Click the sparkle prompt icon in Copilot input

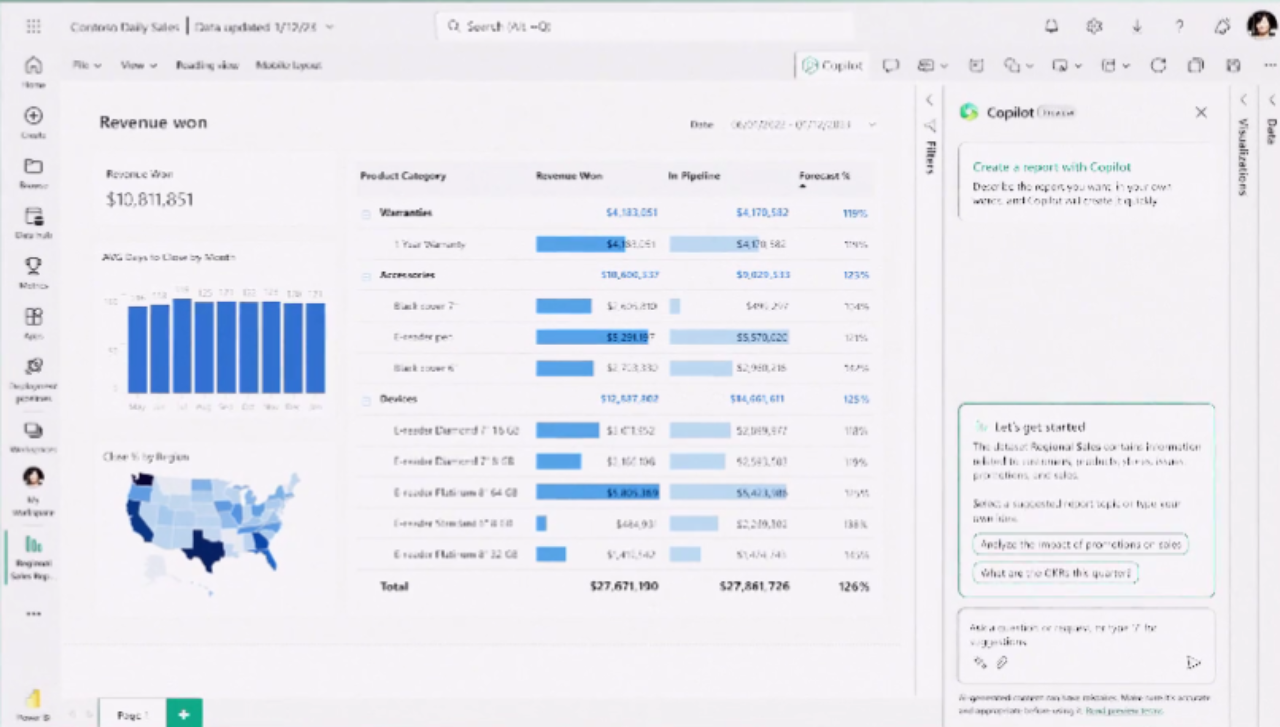coord(979,662)
